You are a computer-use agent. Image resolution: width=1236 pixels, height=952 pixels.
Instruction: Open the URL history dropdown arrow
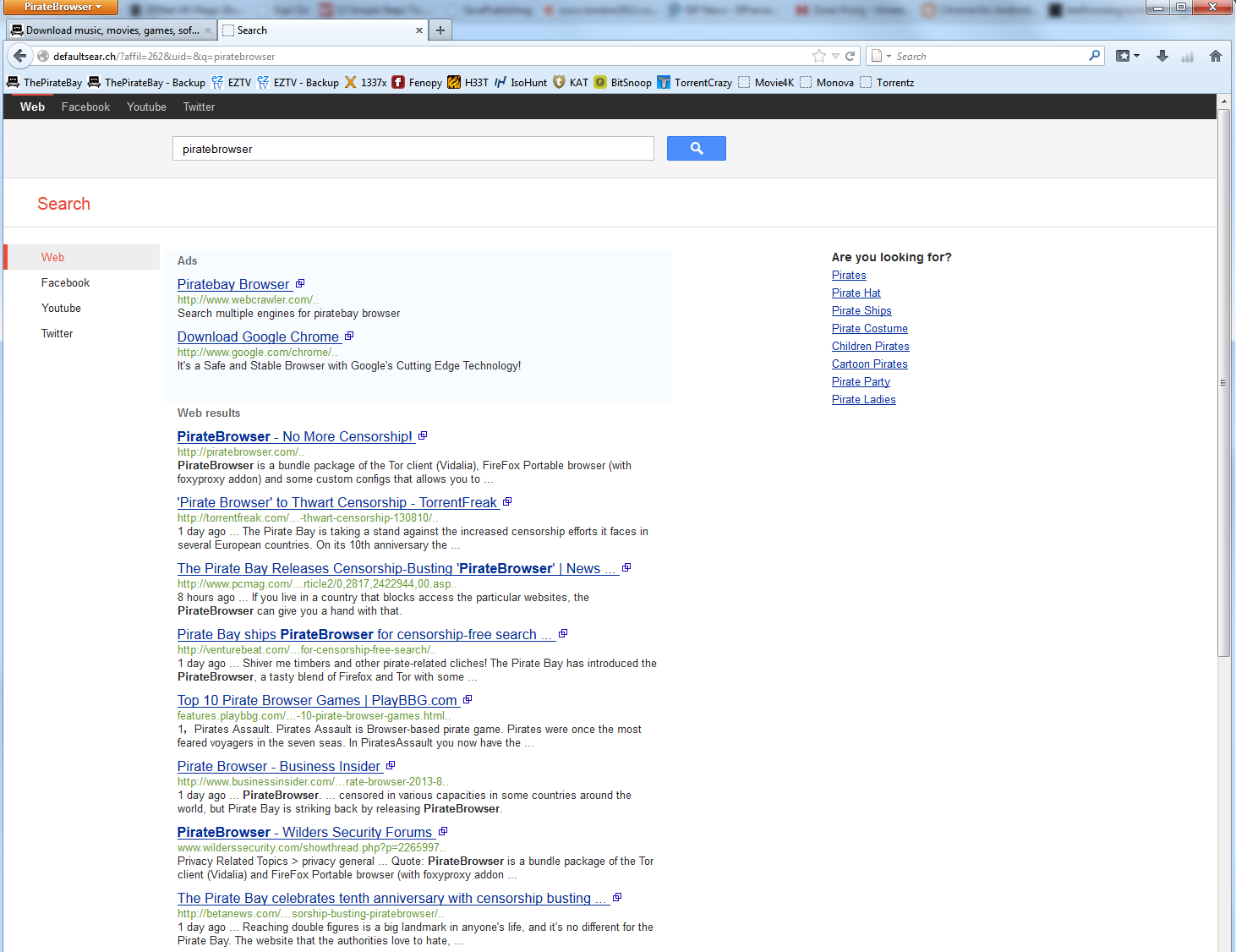point(835,56)
